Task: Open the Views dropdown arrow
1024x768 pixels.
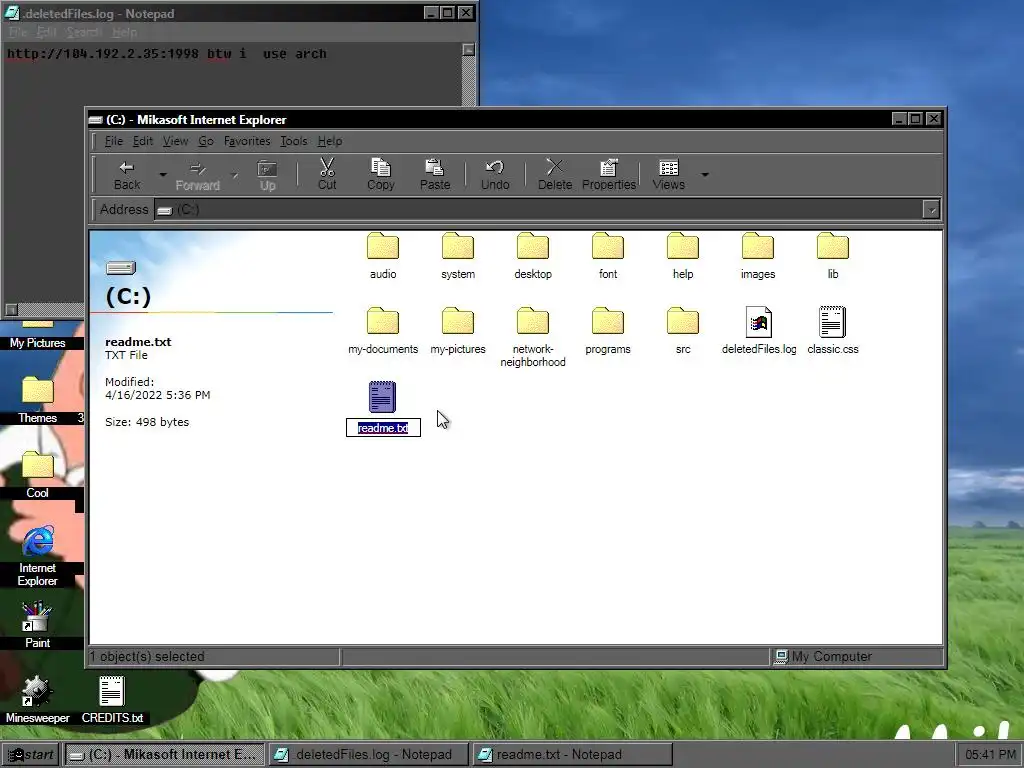Action: pos(705,175)
